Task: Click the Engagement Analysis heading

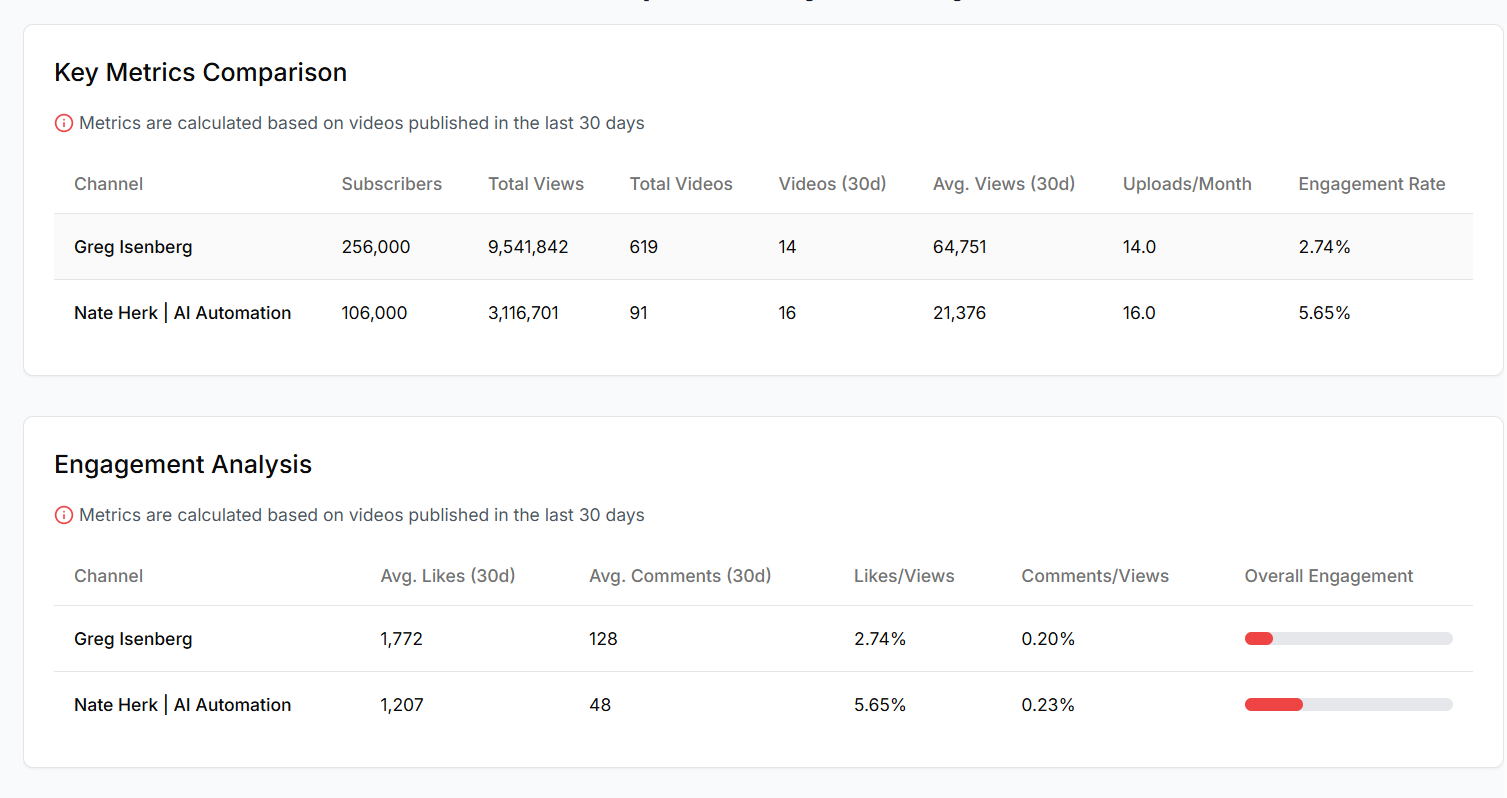Action: click(x=183, y=465)
